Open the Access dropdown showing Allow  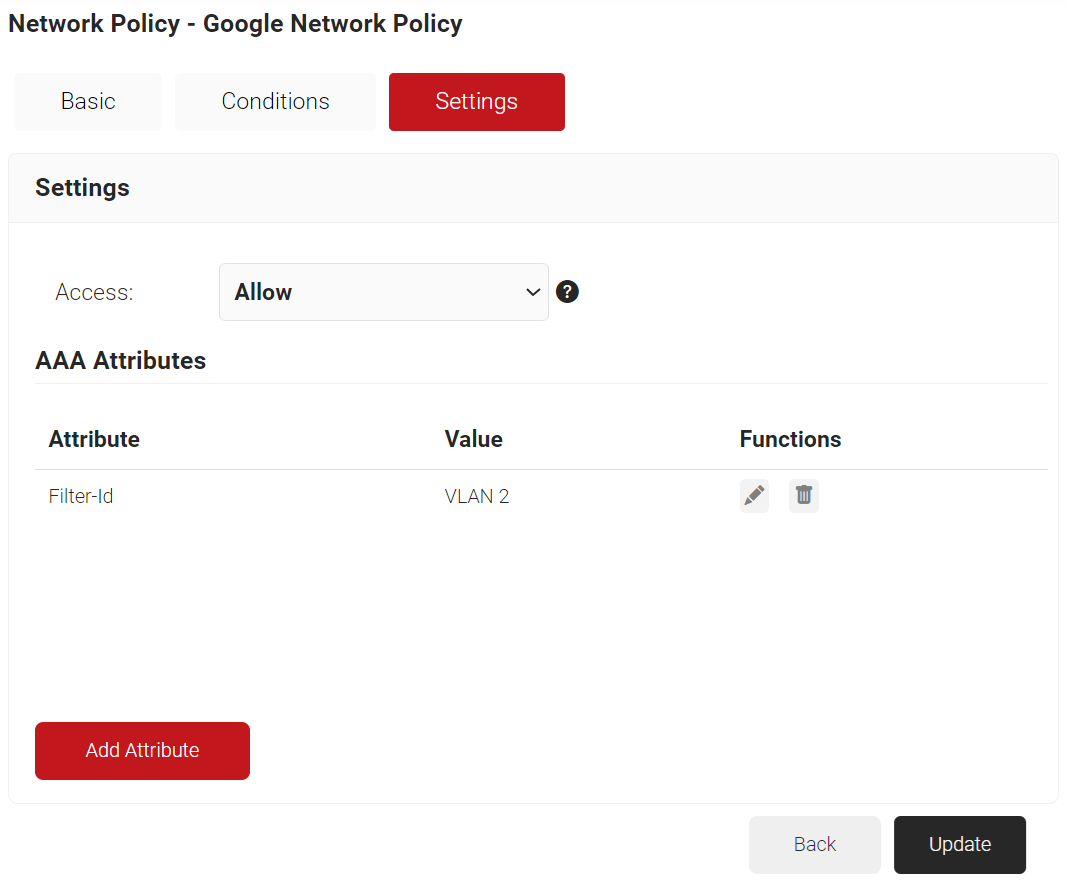point(383,292)
